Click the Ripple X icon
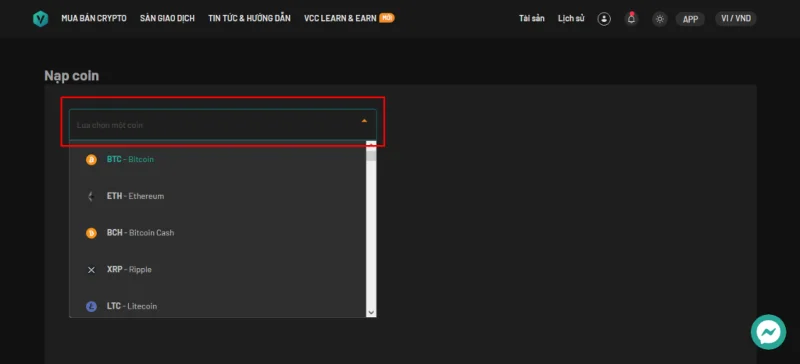This screenshot has height=364, width=800. [91, 270]
